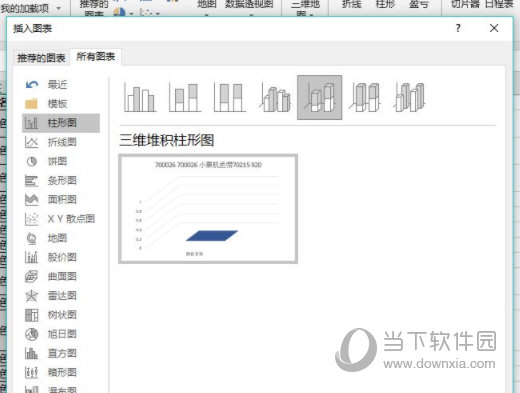Click the 3-D stacked column chart preview thumbnail
The image size is (520, 393).
(x=208, y=209)
